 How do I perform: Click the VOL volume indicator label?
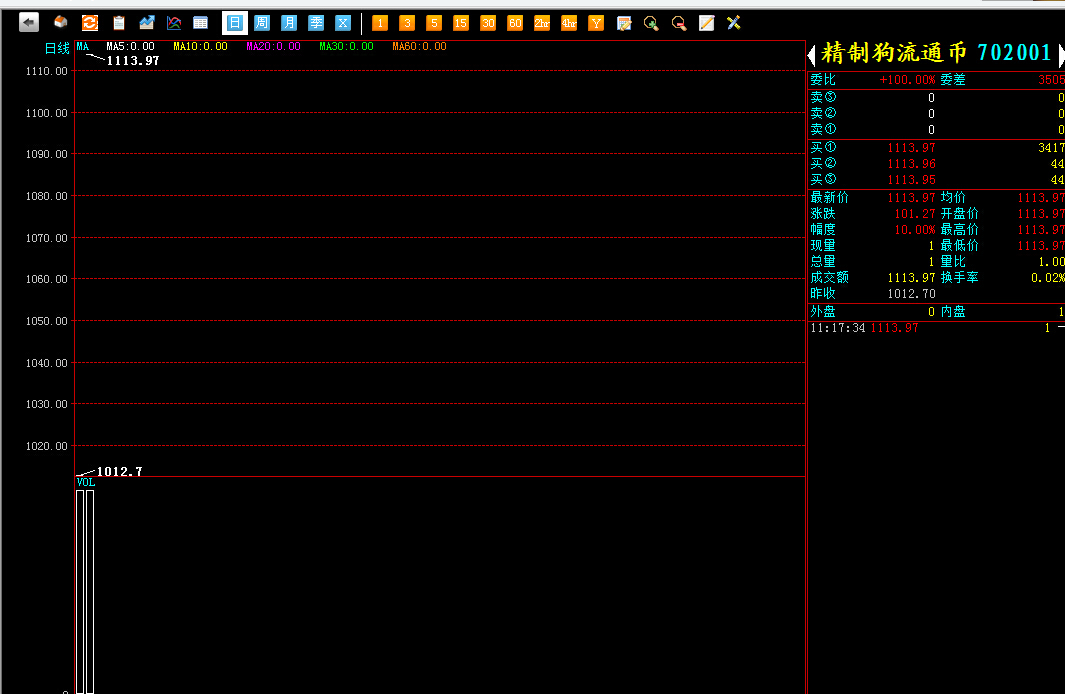pos(86,482)
